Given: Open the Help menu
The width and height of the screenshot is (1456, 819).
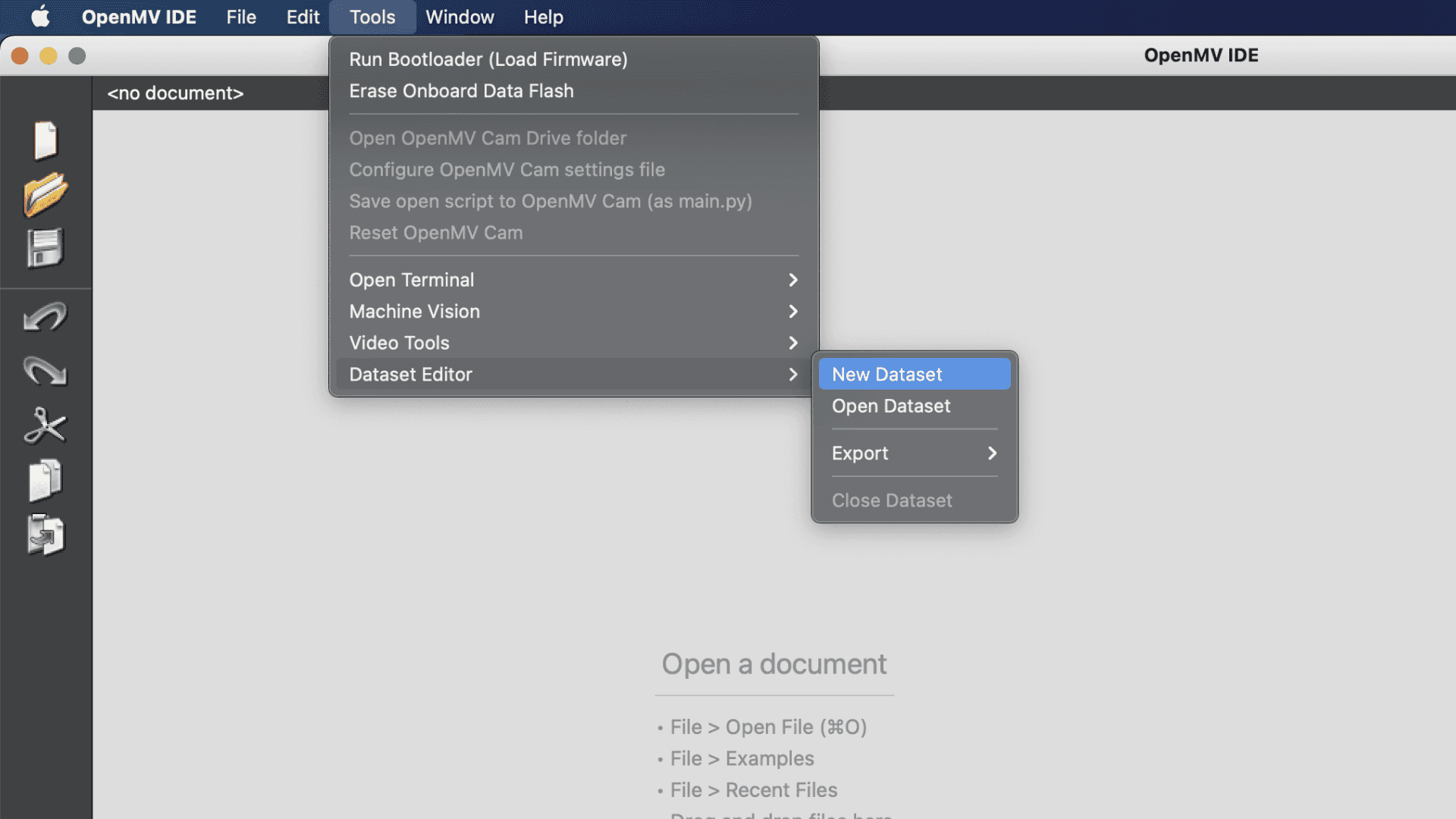Looking at the screenshot, I should tap(543, 17).
